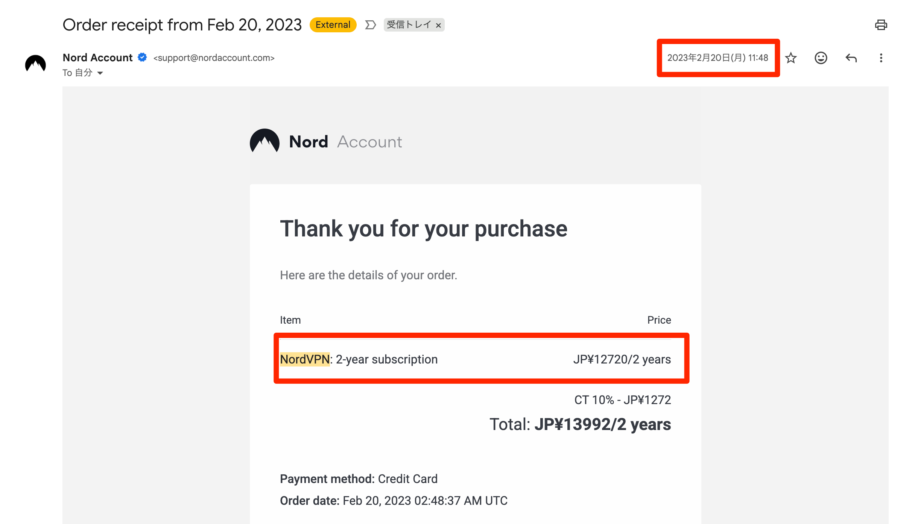Click the highlighted NordVPN item text
The image size is (900, 524).
tap(305, 359)
